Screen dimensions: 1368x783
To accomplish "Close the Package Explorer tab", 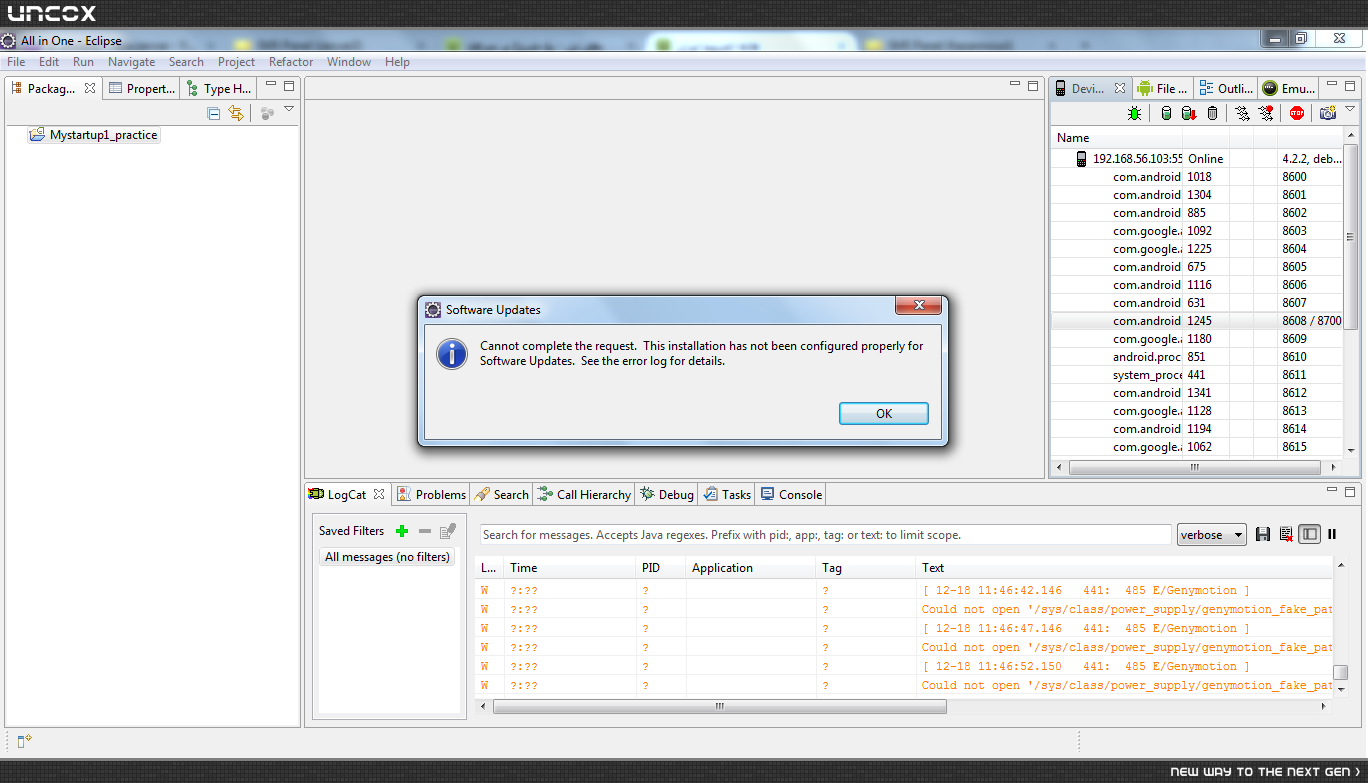I will [90, 88].
